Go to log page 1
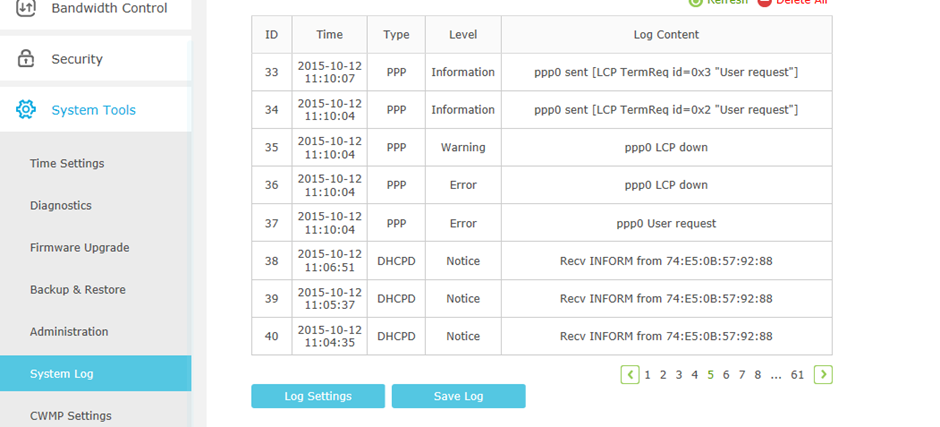 point(647,375)
